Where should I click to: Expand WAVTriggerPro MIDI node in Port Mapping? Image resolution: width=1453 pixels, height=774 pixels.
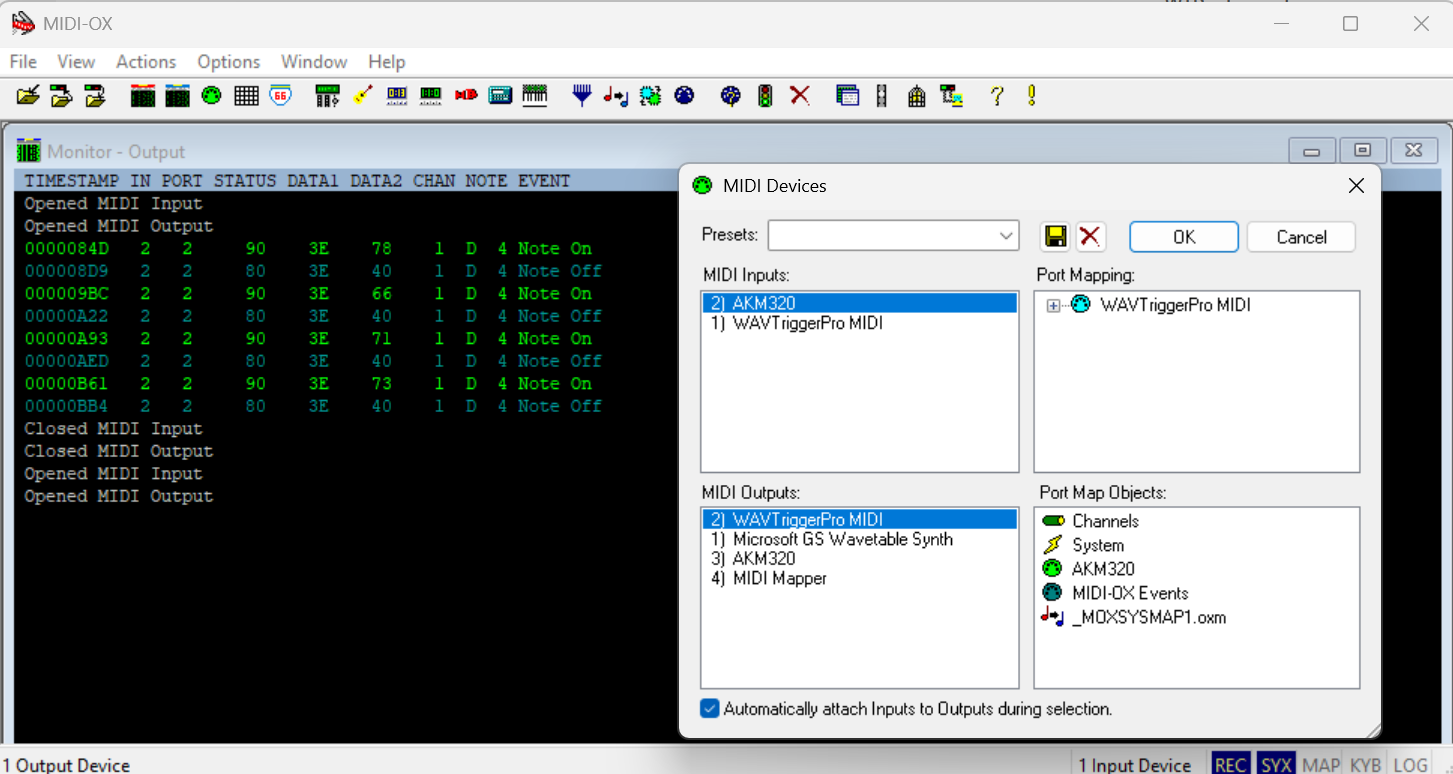pyautogui.click(x=1053, y=306)
